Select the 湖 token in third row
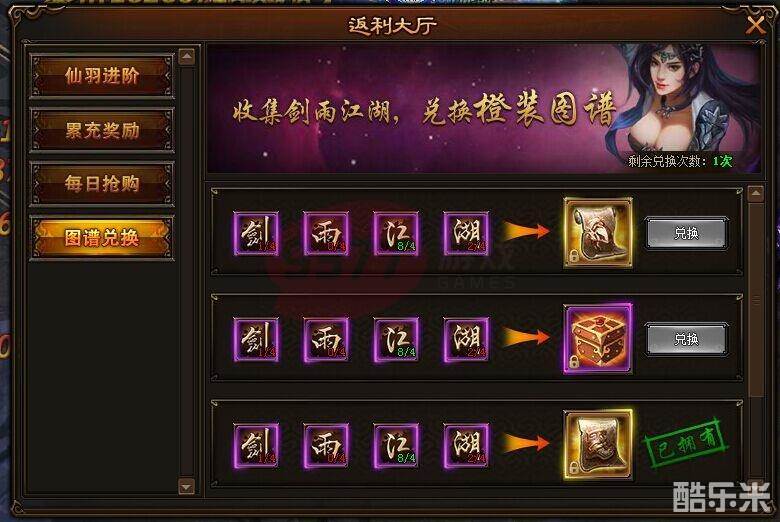This screenshot has height=522, width=780. (466, 446)
